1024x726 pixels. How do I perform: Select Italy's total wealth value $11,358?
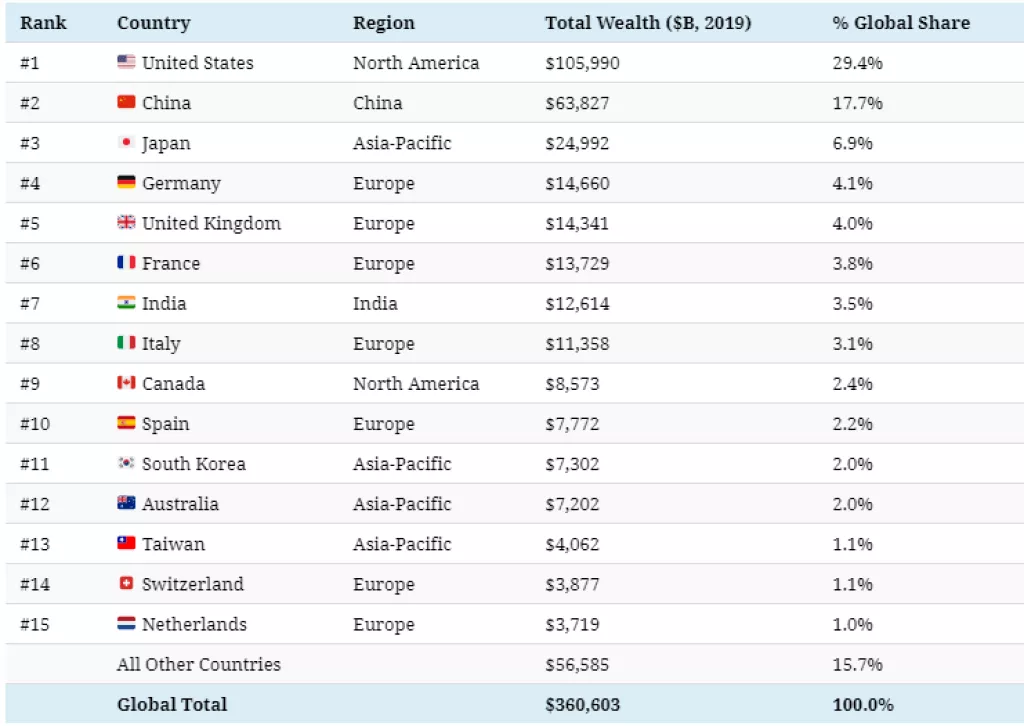[577, 343]
